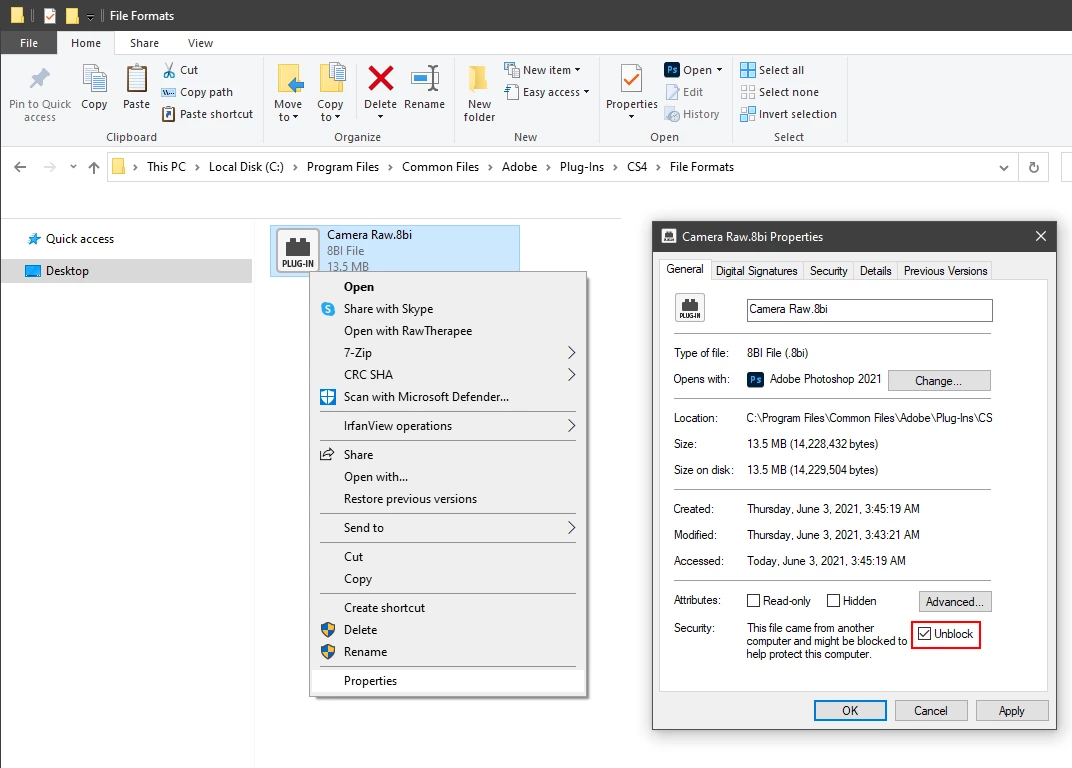This screenshot has width=1072, height=768.
Task: Click the Cut scissors icon in ribbon
Action: (x=169, y=70)
